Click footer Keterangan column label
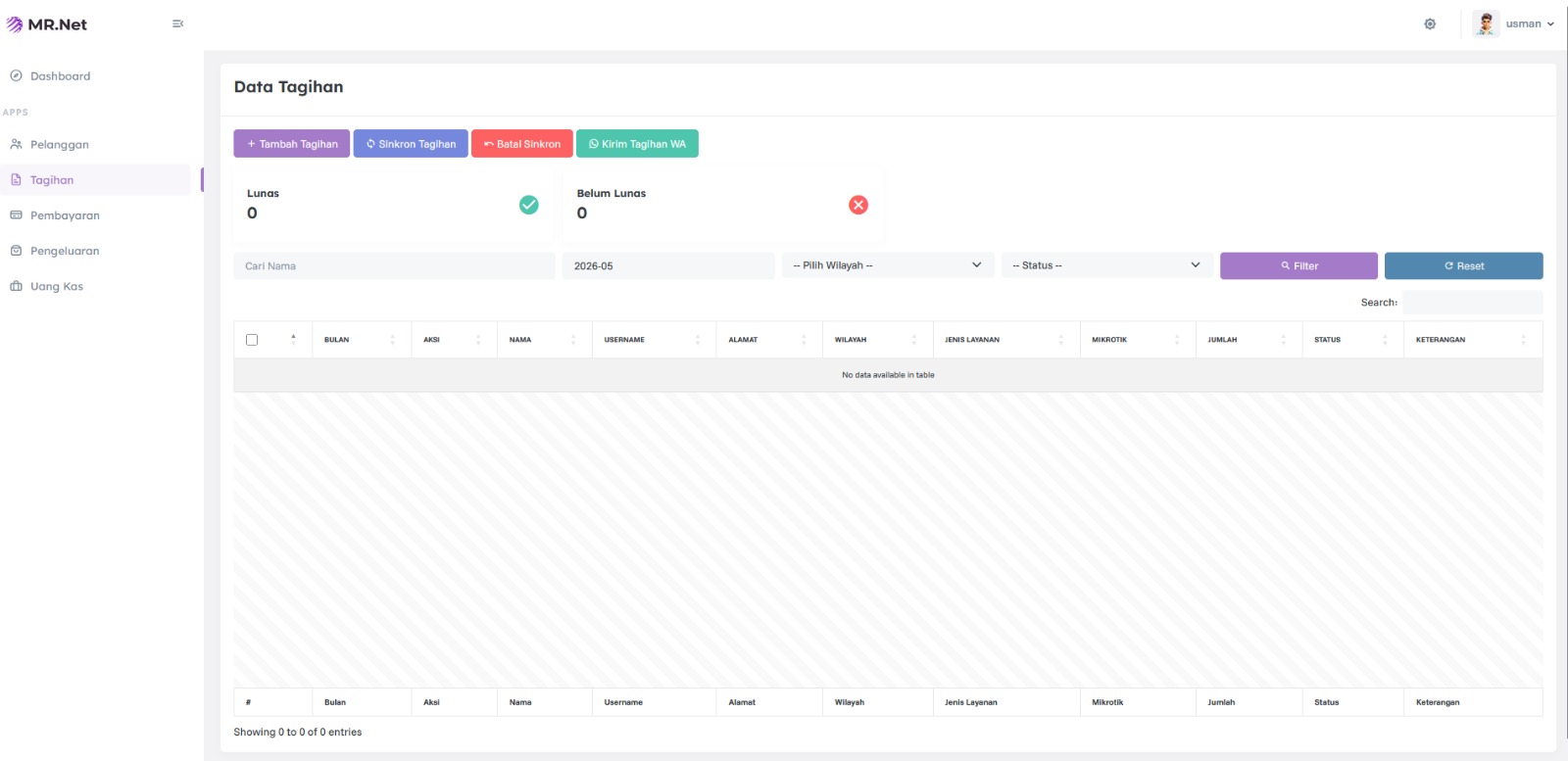 click(x=1438, y=702)
